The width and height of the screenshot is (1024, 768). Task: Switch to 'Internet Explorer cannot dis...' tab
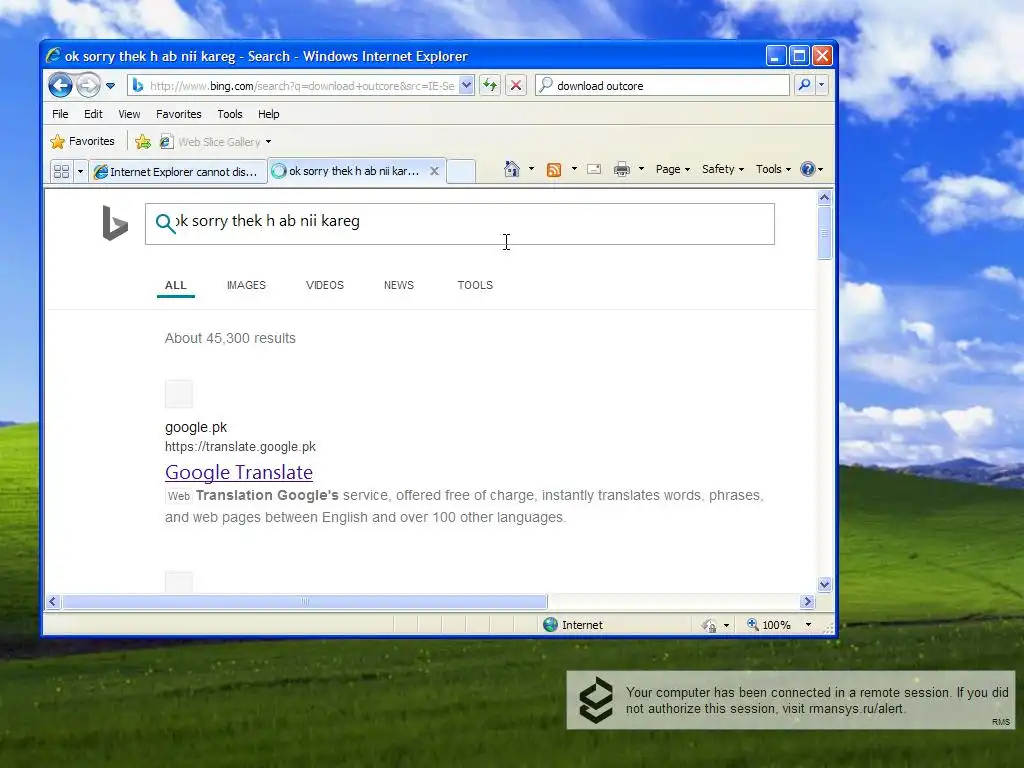178,171
